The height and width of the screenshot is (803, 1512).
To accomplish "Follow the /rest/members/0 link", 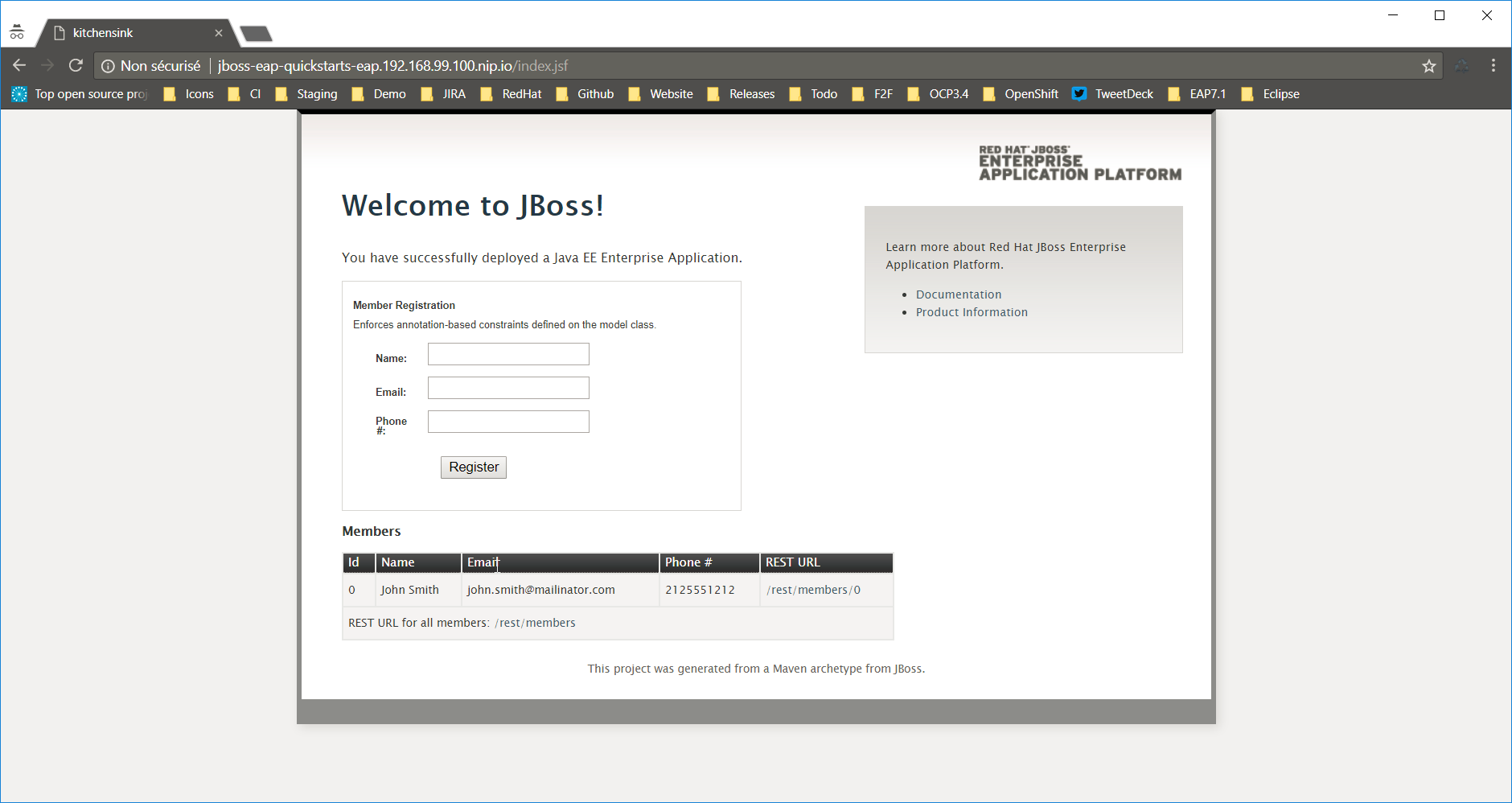I will pyautogui.click(x=813, y=590).
